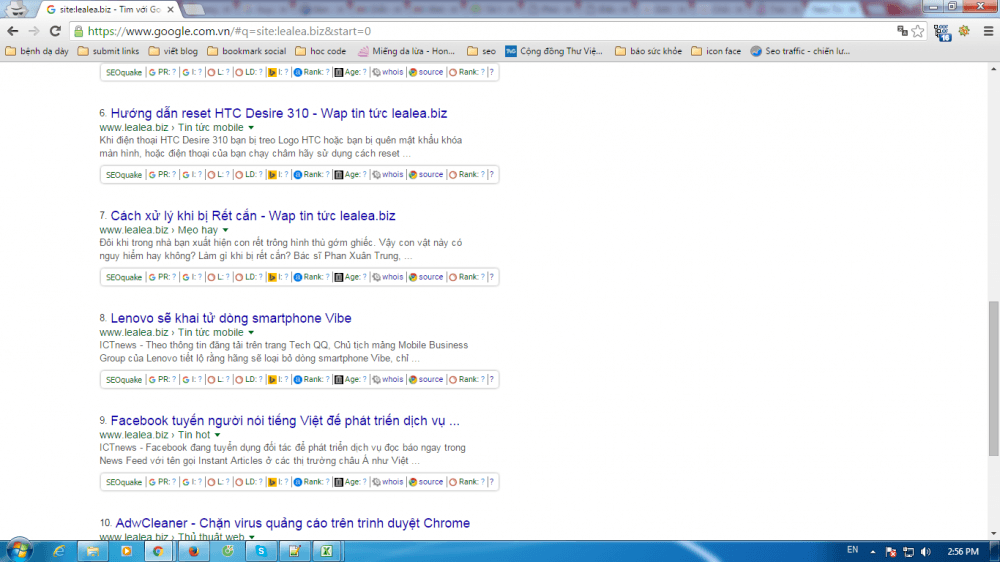Image resolution: width=1000 pixels, height=562 pixels.
Task: Click Google PR in HTC result SEOquake bar
Action: point(162,174)
